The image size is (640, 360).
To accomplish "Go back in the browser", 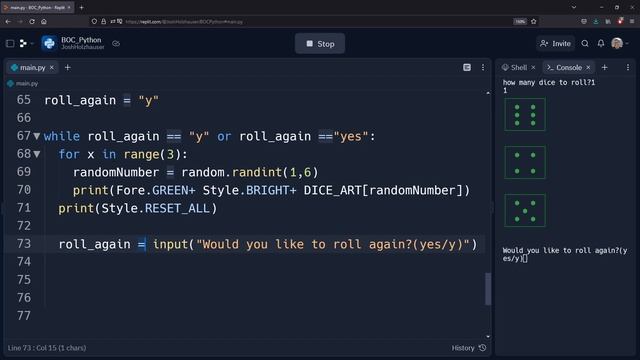I will coord(8,22).
